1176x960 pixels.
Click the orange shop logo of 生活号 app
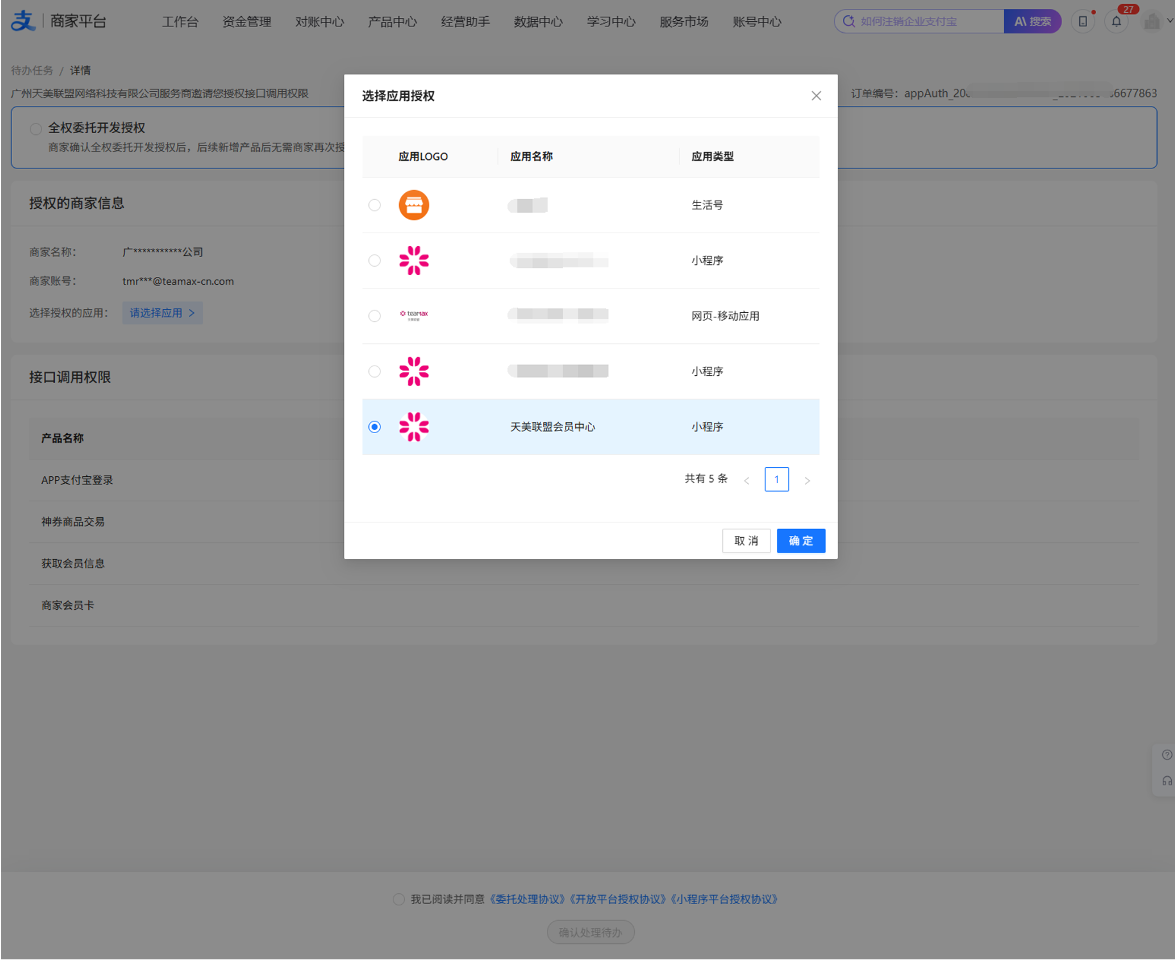coord(414,205)
